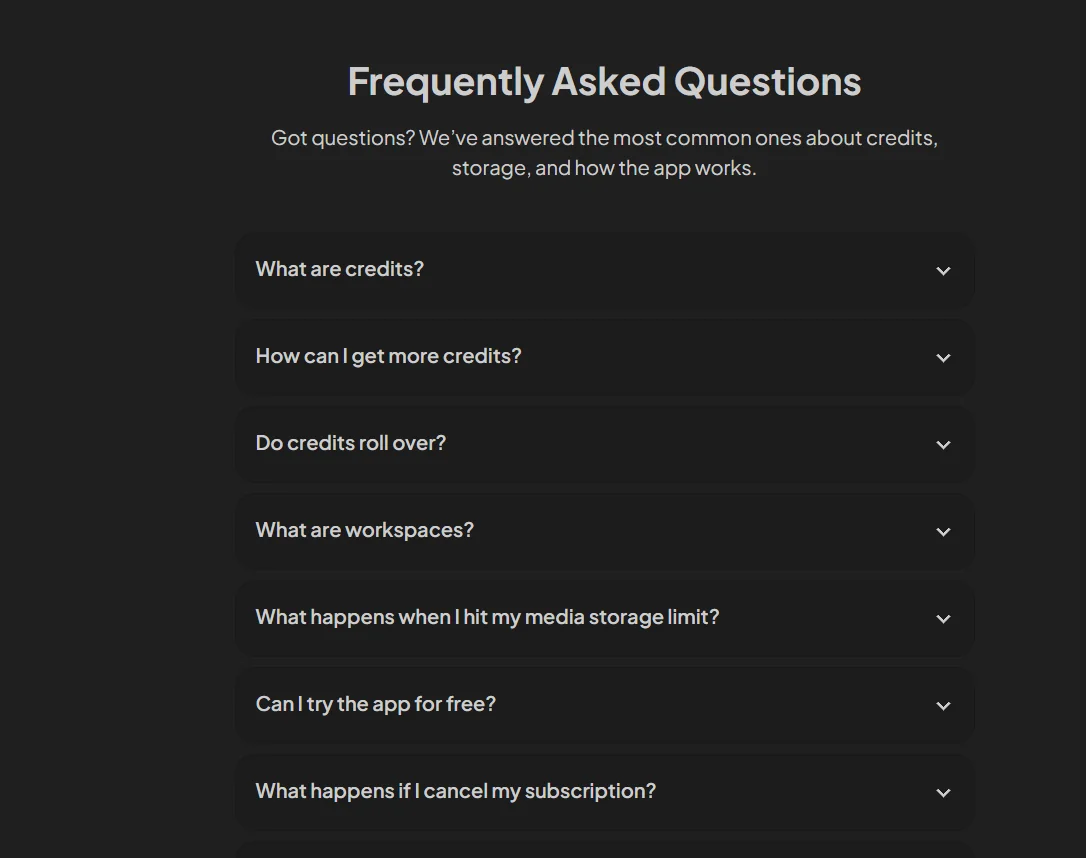Viewport: 1086px width, 858px height.
Task: Open the "Can I try the app for free?" question label
Action: point(376,704)
